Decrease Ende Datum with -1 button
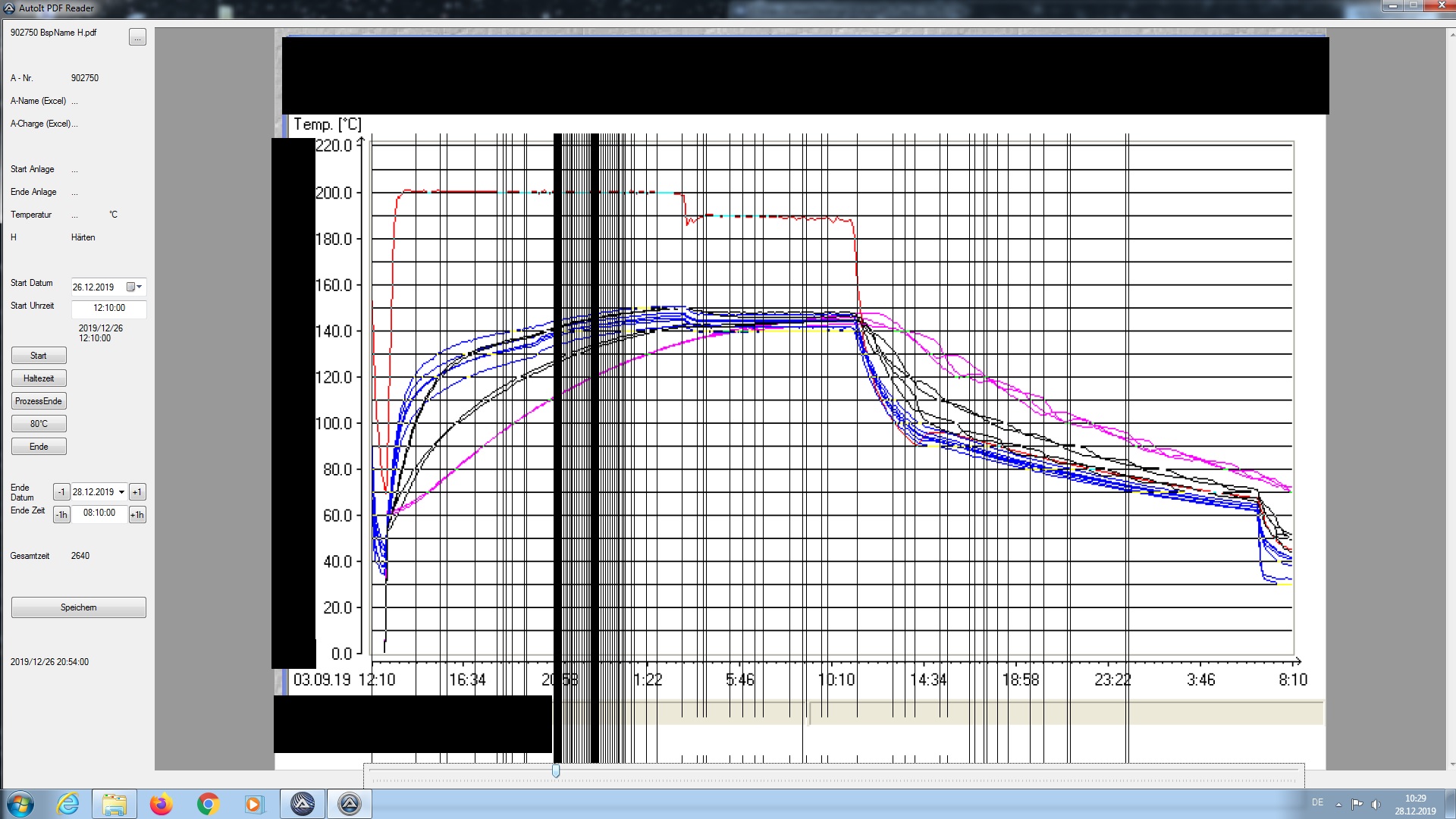Screen dimensions: 1456x819 pyautogui.click(x=61, y=492)
